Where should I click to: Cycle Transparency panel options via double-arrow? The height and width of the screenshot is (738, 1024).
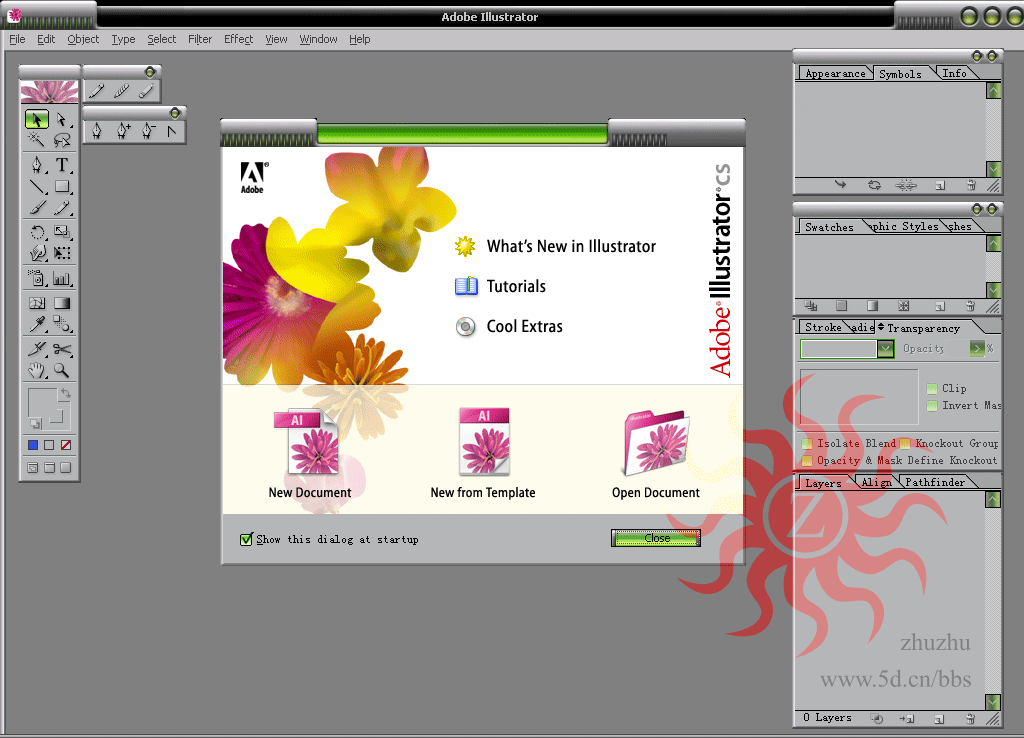881,327
